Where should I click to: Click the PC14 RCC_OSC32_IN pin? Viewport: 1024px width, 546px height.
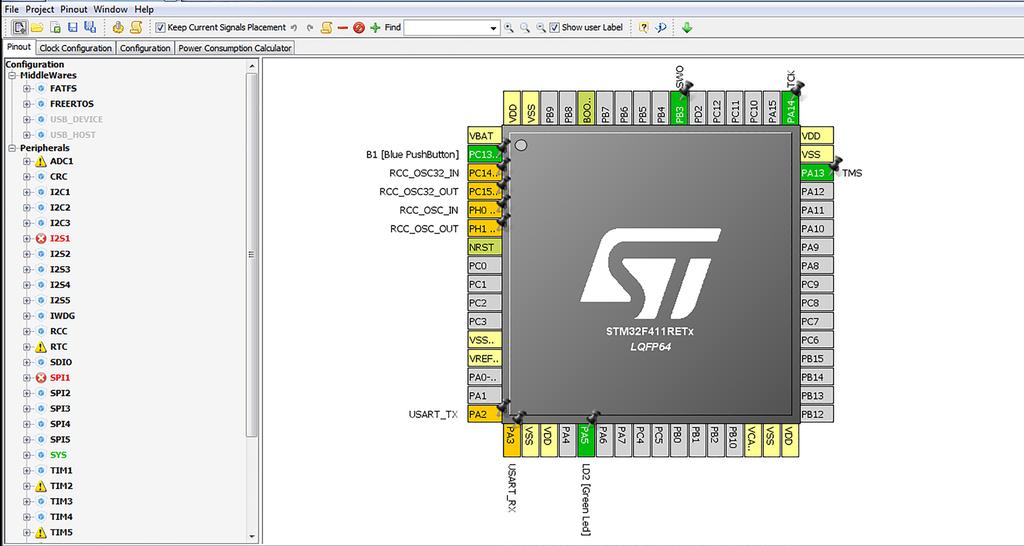pyautogui.click(x=485, y=173)
